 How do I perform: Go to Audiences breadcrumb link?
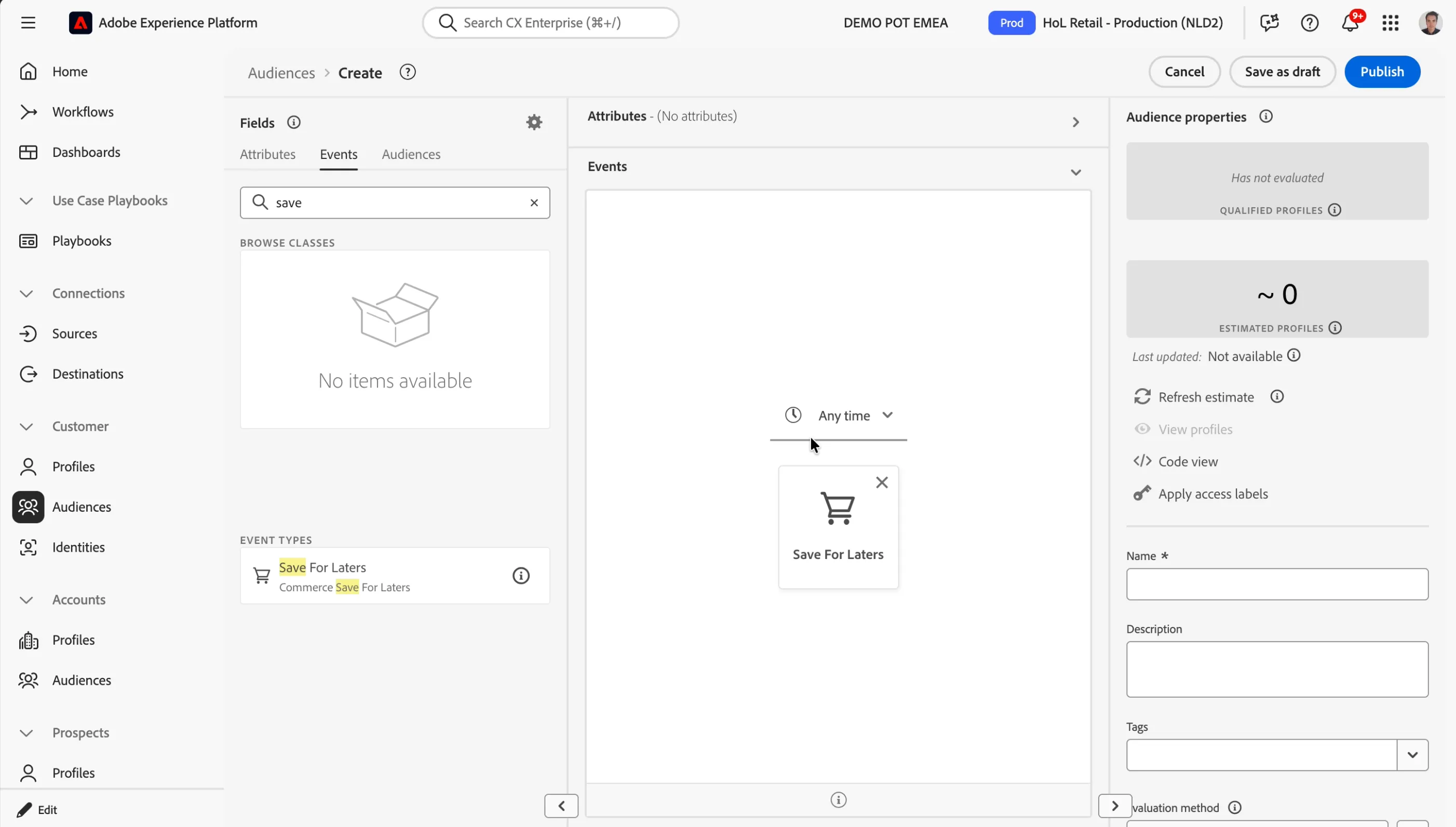point(281,73)
